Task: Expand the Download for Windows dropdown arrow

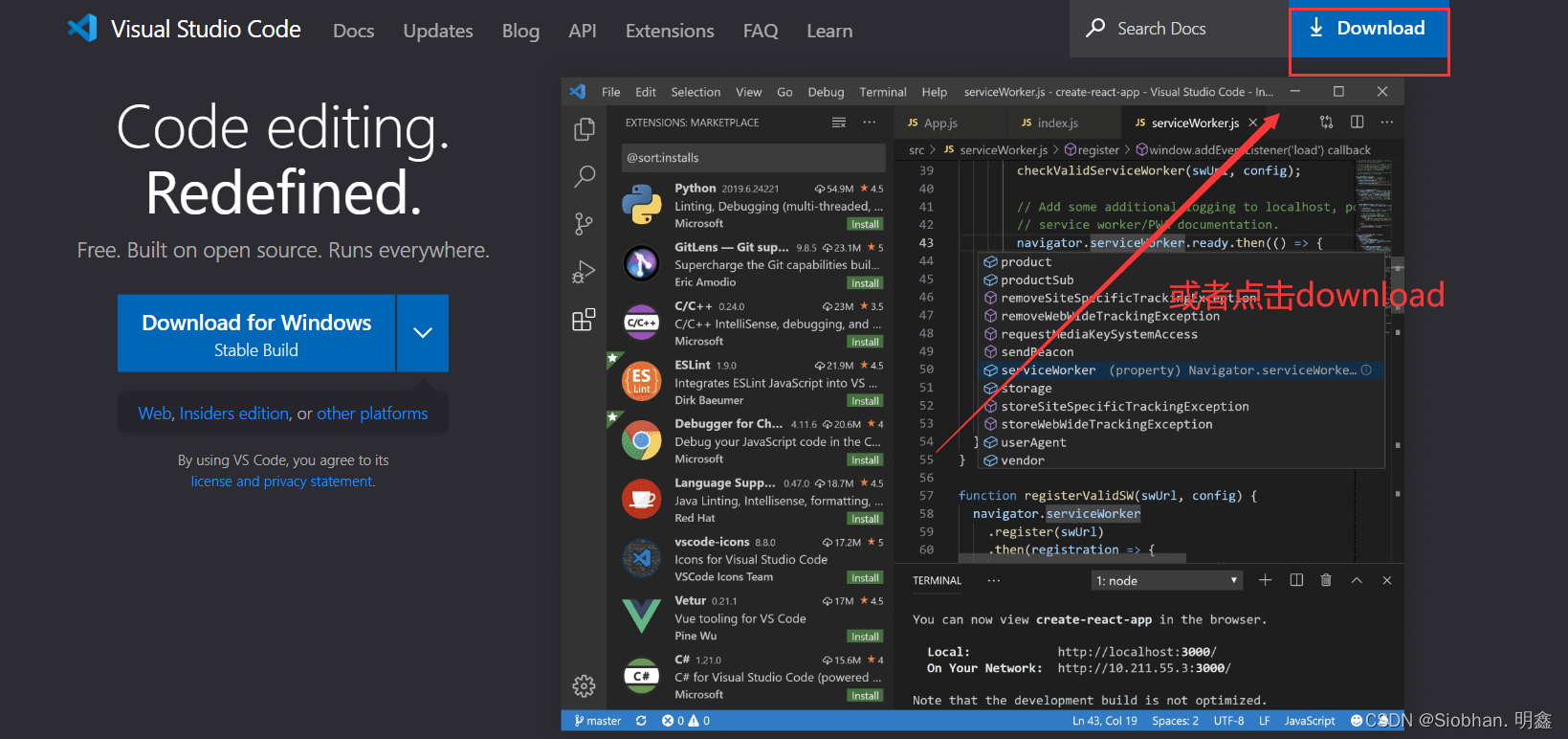Action: click(423, 332)
